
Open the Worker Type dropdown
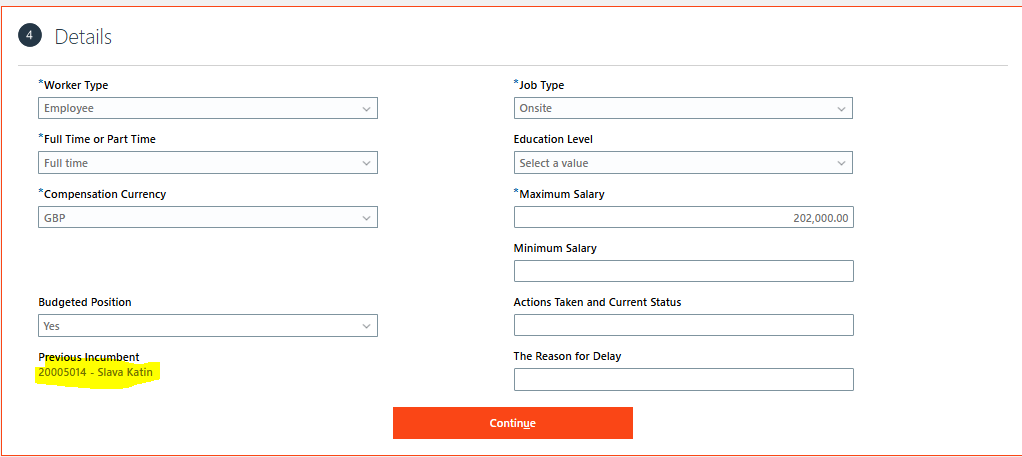(x=208, y=108)
